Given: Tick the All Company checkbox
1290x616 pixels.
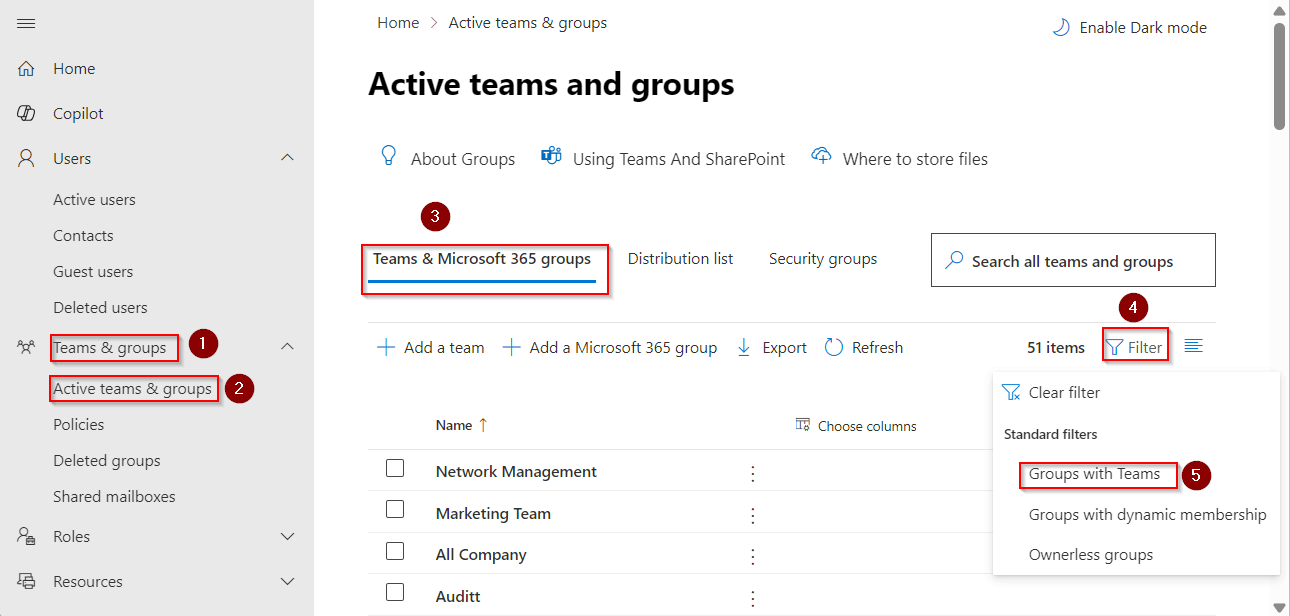Looking at the screenshot, I should point(395,553).
